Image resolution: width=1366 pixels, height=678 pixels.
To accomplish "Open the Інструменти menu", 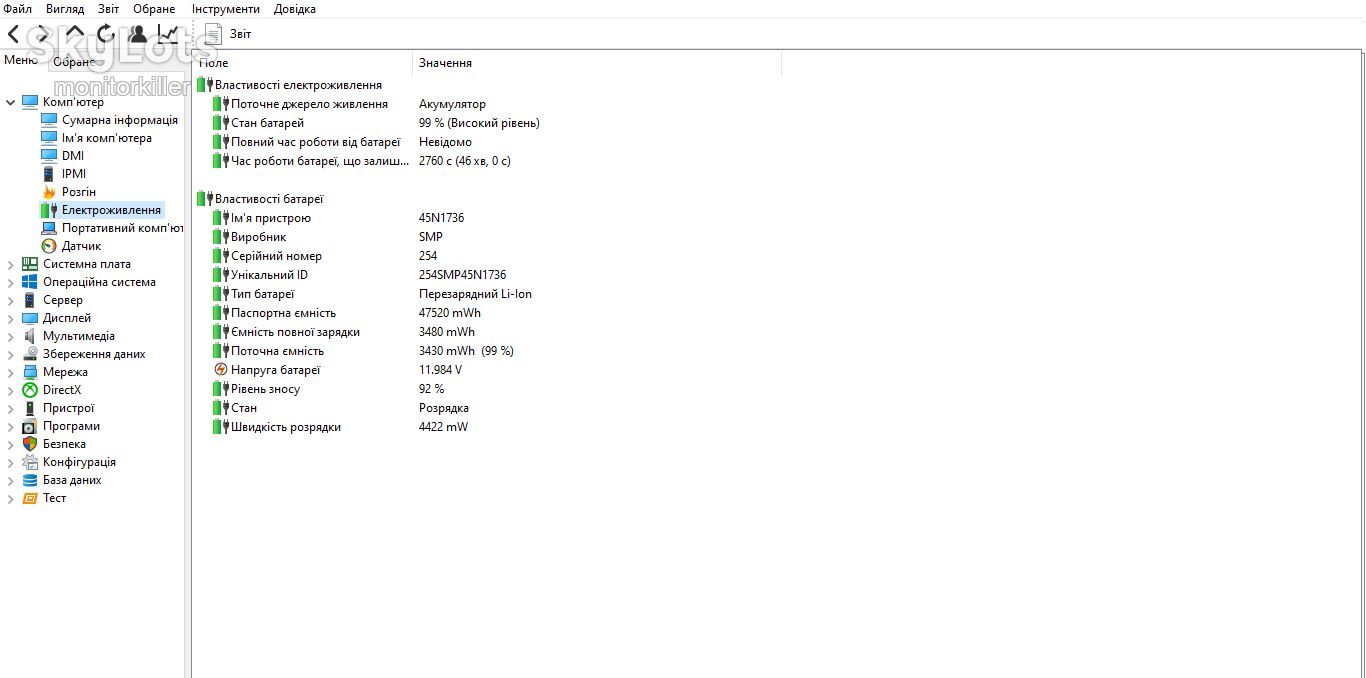I will click(226, 9).
